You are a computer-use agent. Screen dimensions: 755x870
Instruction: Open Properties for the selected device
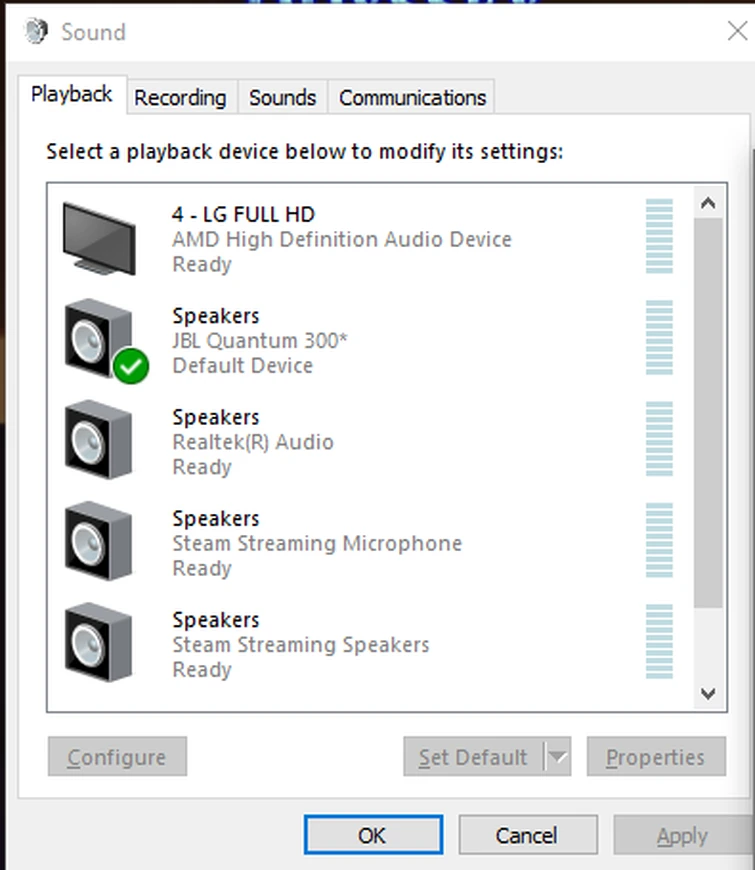click(x=655, y=758)
